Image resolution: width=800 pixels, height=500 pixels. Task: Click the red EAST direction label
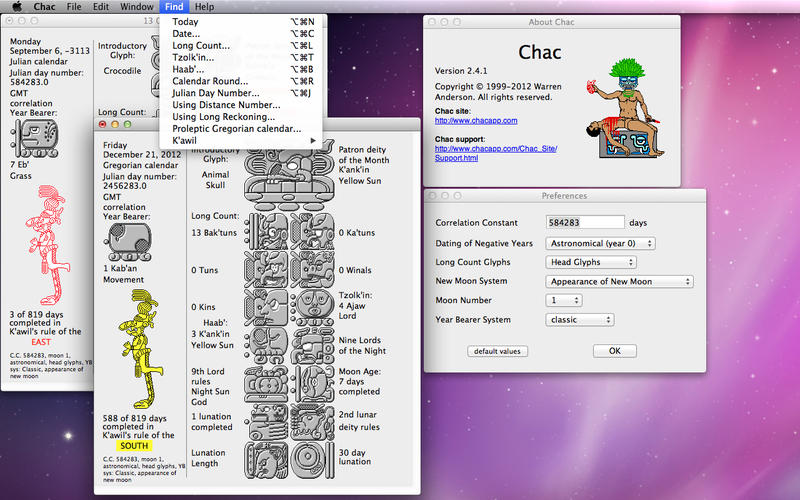point(41,342)
